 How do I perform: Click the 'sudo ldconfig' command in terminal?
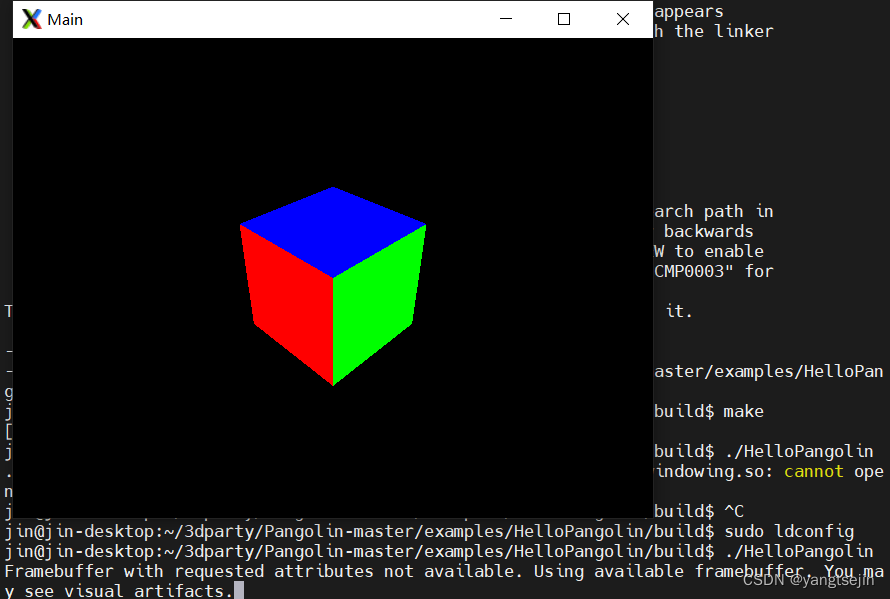[x=789, y=531]
